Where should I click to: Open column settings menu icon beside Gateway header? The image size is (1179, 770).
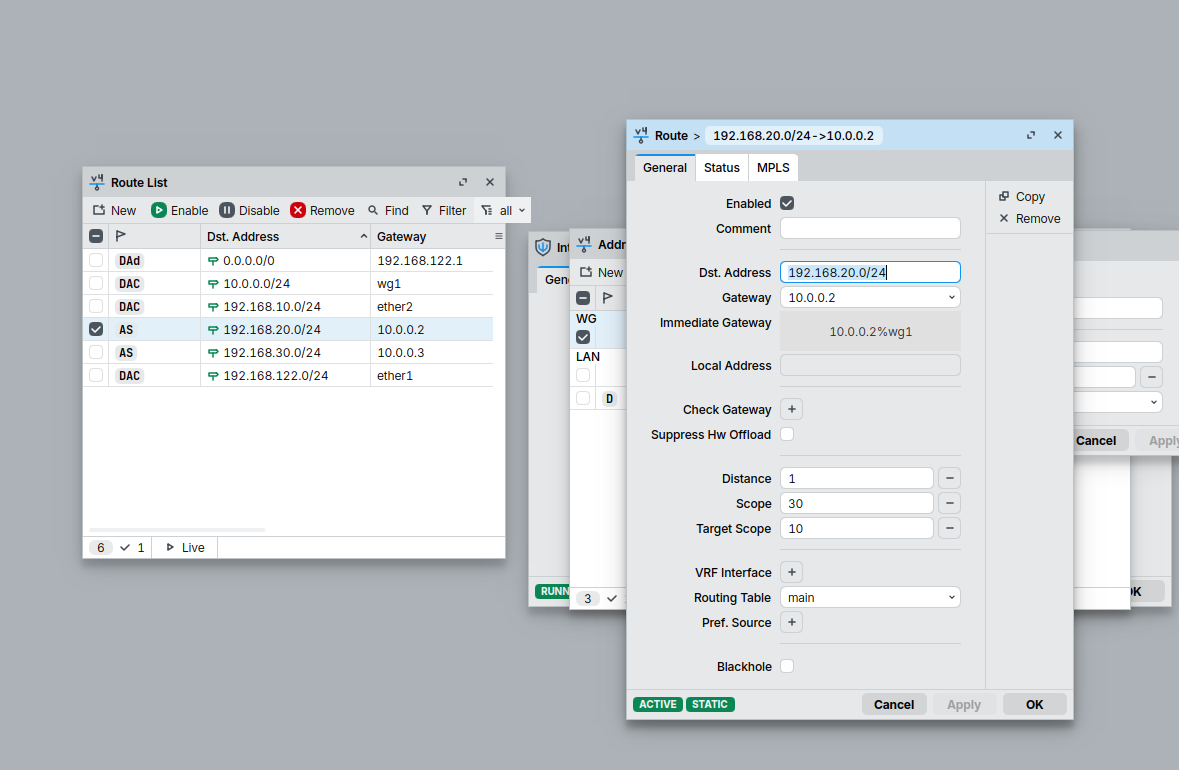click(499, 237)
